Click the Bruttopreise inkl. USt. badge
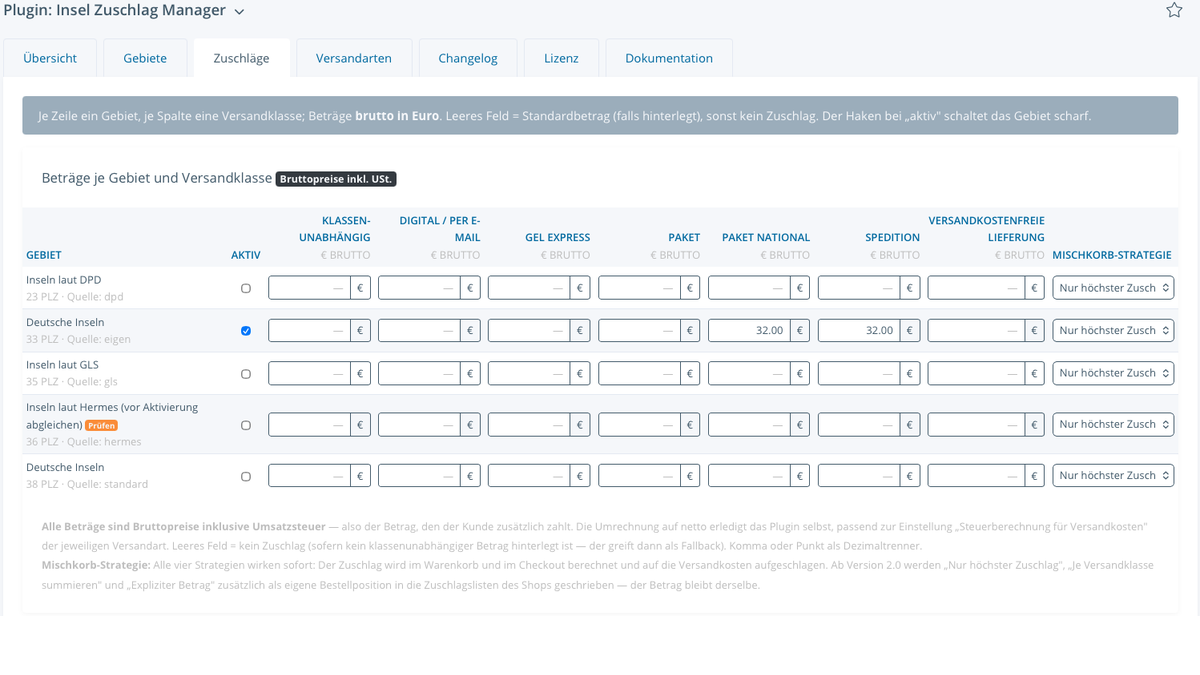Screen dimensions: 1200x675 tap(337, 179)
